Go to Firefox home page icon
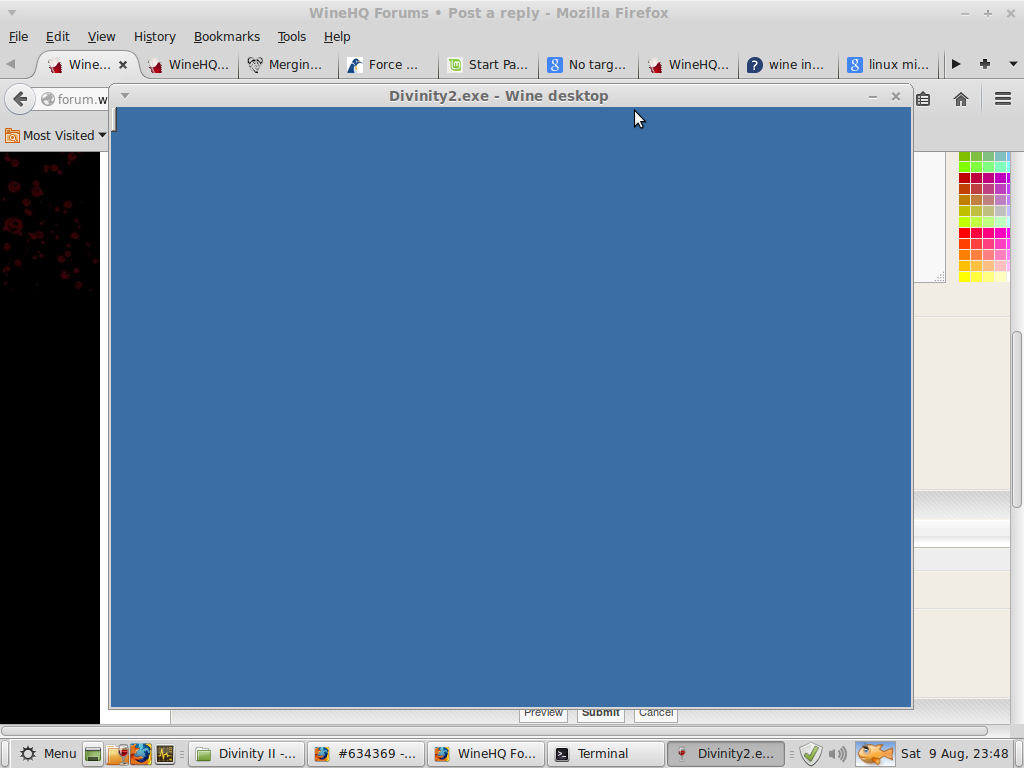Viewport: 1024px width, 768px height. [x=961, y=99]
